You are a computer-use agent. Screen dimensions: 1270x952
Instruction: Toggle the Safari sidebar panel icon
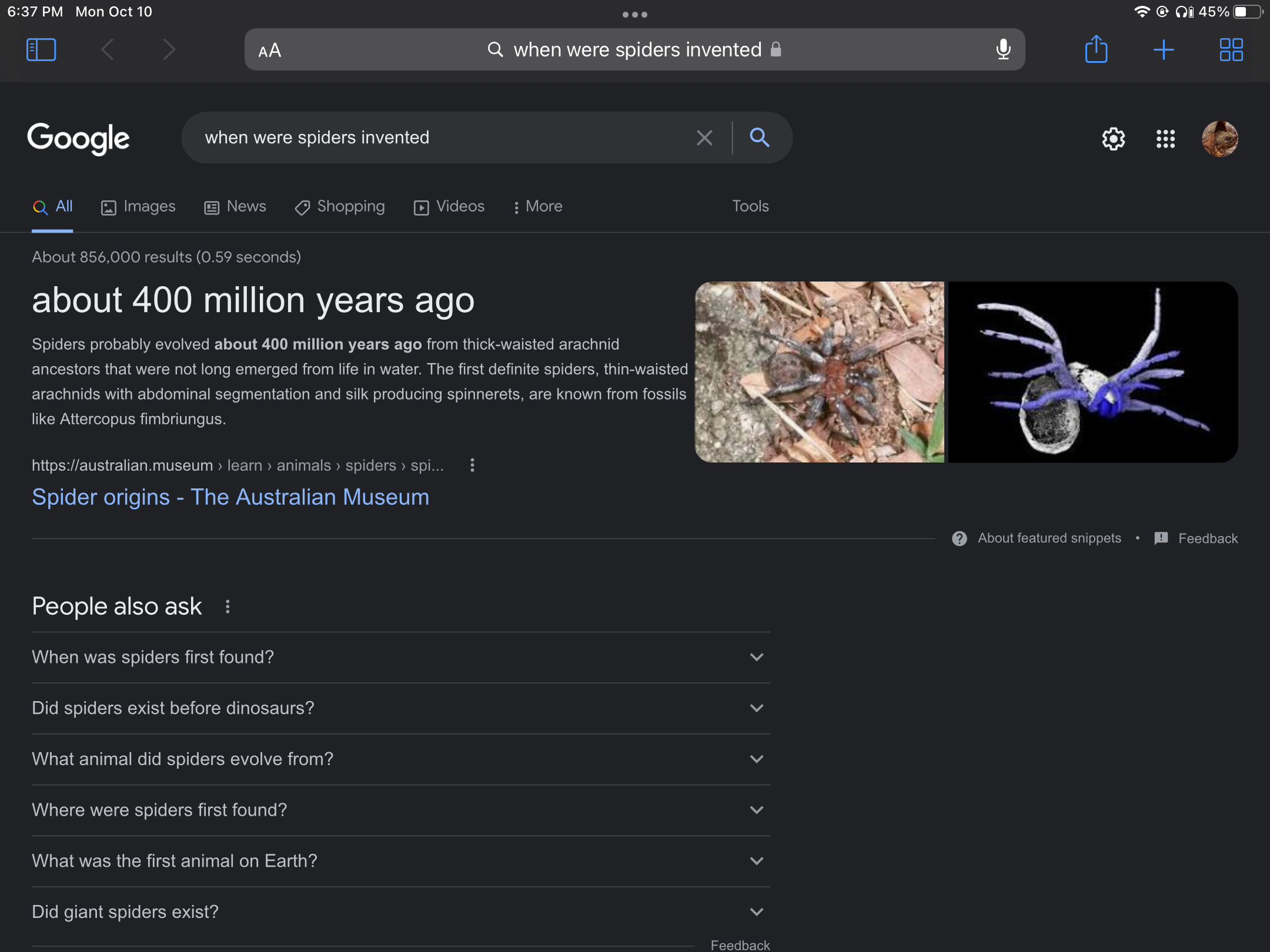coord(41,49)
